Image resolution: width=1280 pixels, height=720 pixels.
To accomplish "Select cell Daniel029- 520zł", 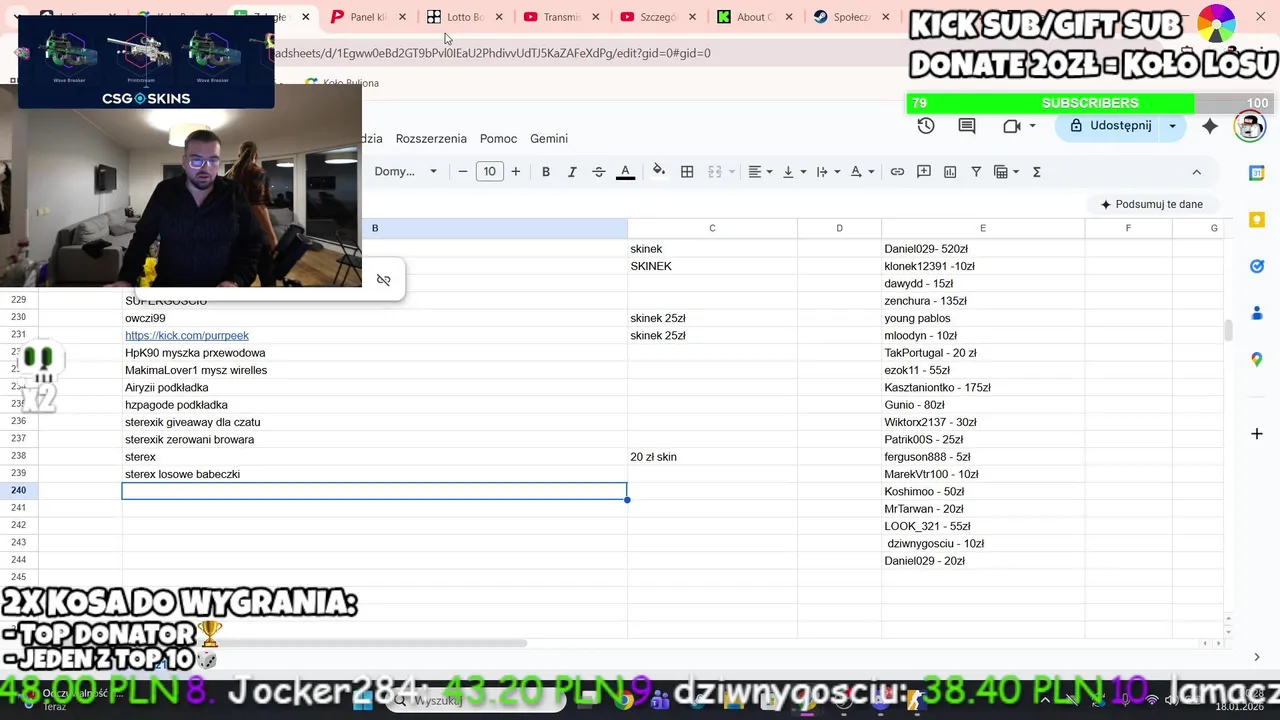I will 983,249.
